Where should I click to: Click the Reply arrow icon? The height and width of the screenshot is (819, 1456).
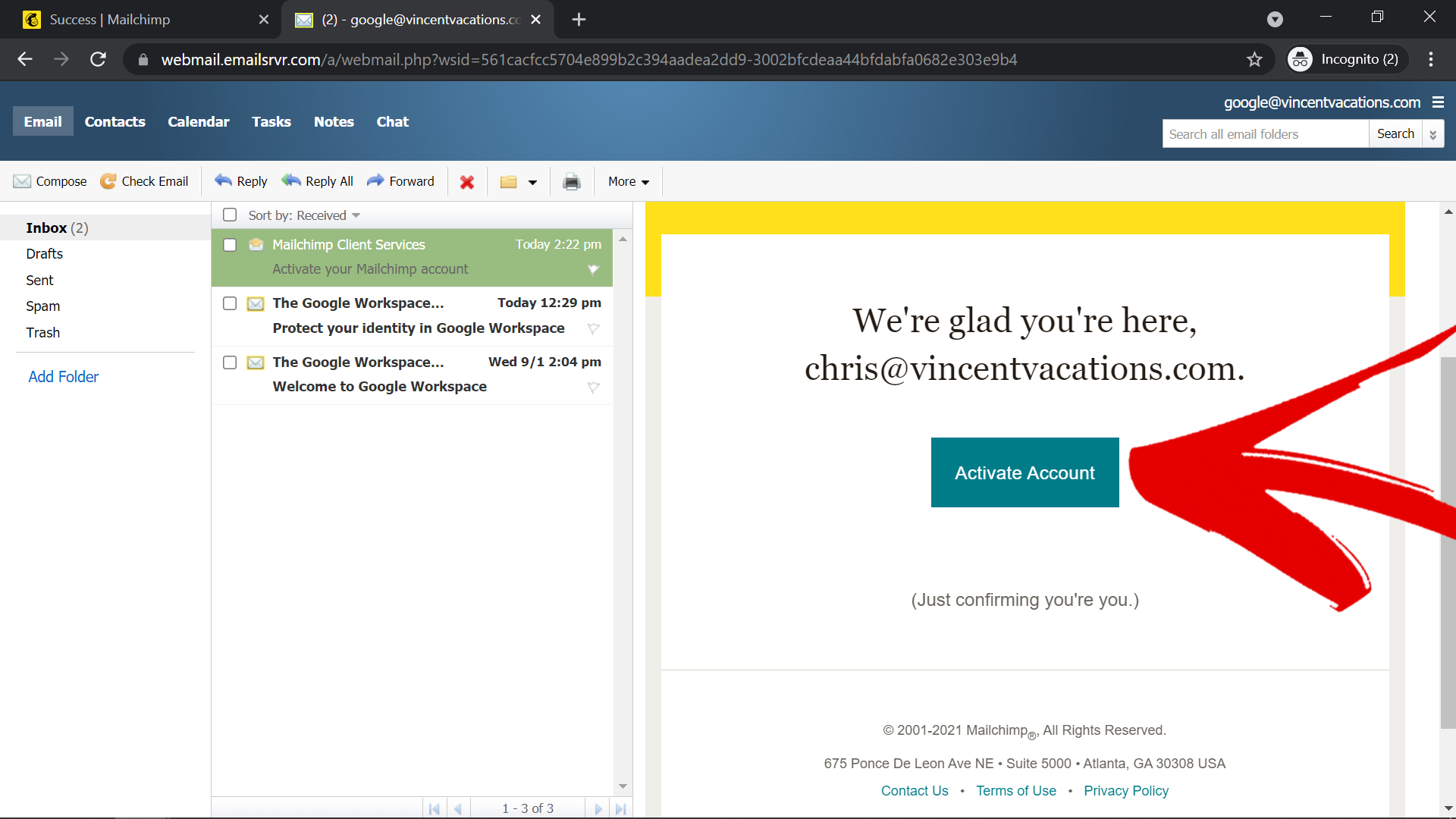[x=223, y=180]
